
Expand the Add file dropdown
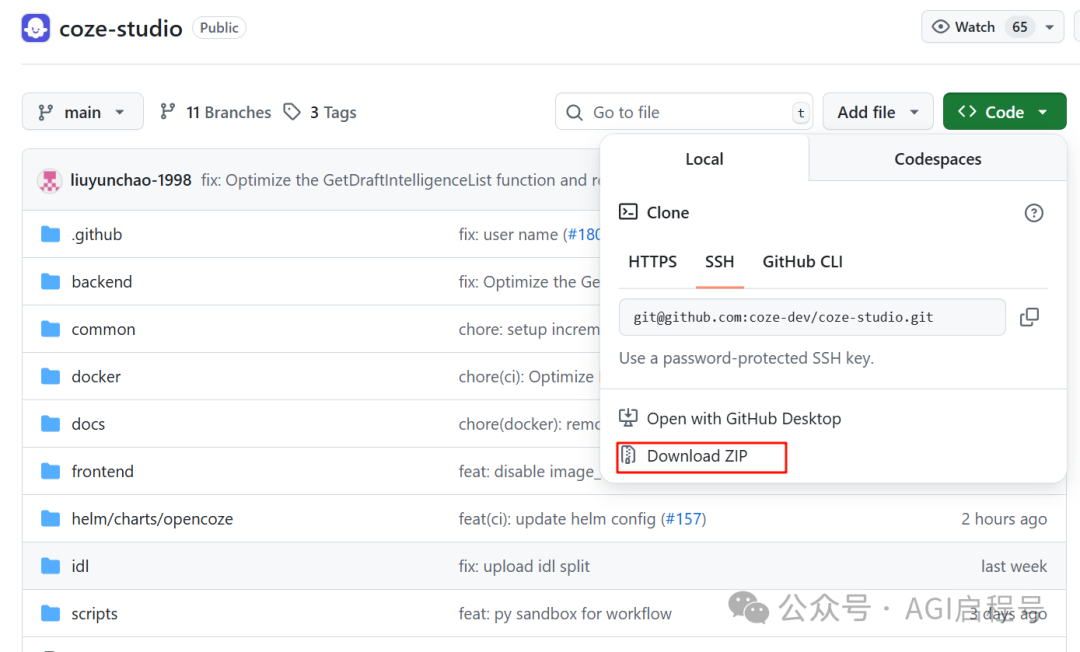coord(878,112)
